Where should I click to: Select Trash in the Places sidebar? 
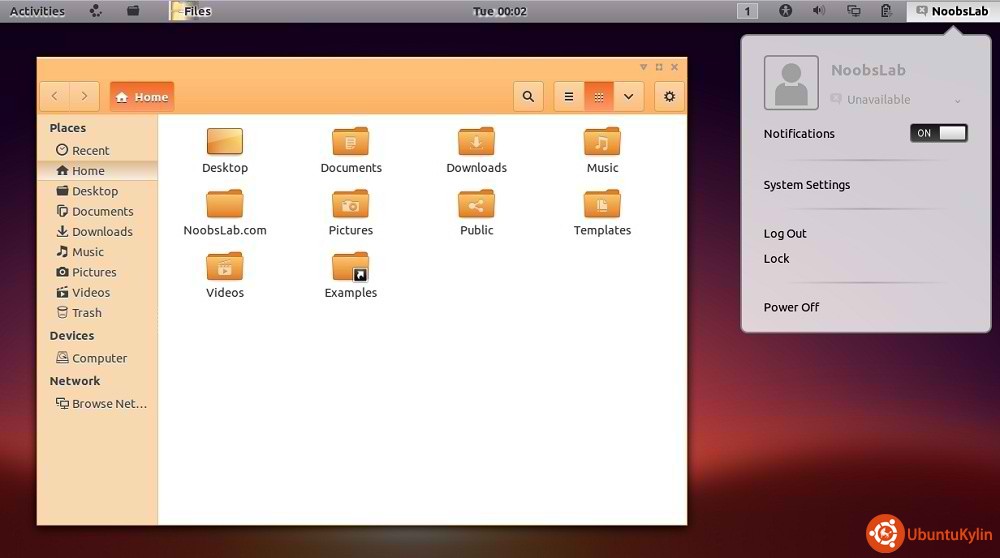click(x=86, y=313)
